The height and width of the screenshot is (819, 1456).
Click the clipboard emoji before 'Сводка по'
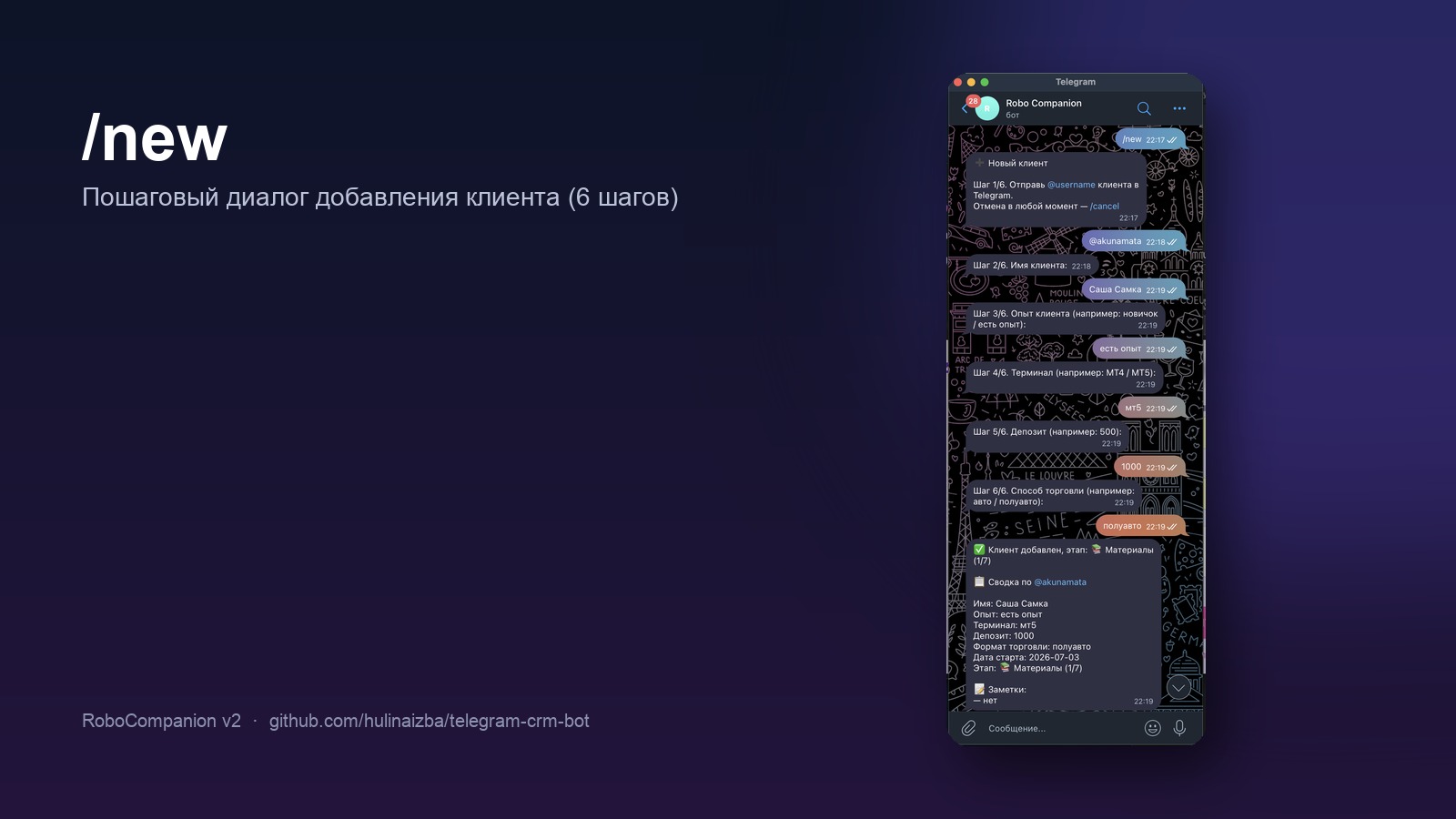pyautogui.click(x=979, y=581)
